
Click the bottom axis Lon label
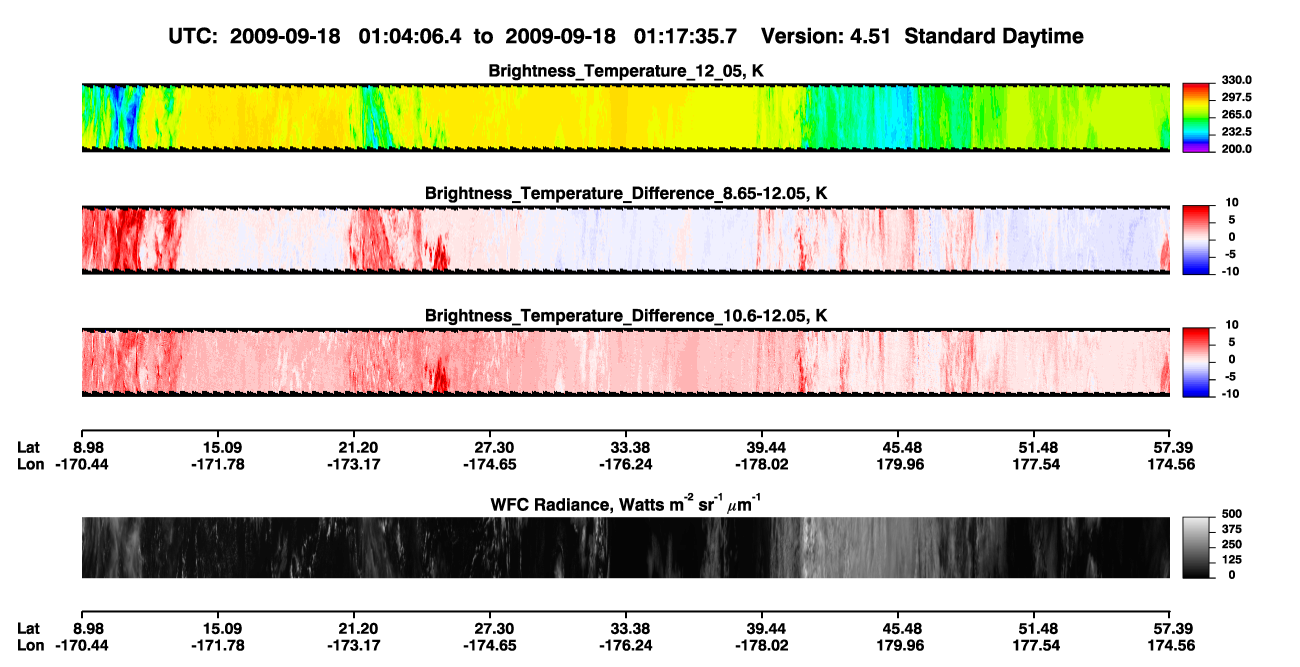pyautogui.click(x=30, y=646)
